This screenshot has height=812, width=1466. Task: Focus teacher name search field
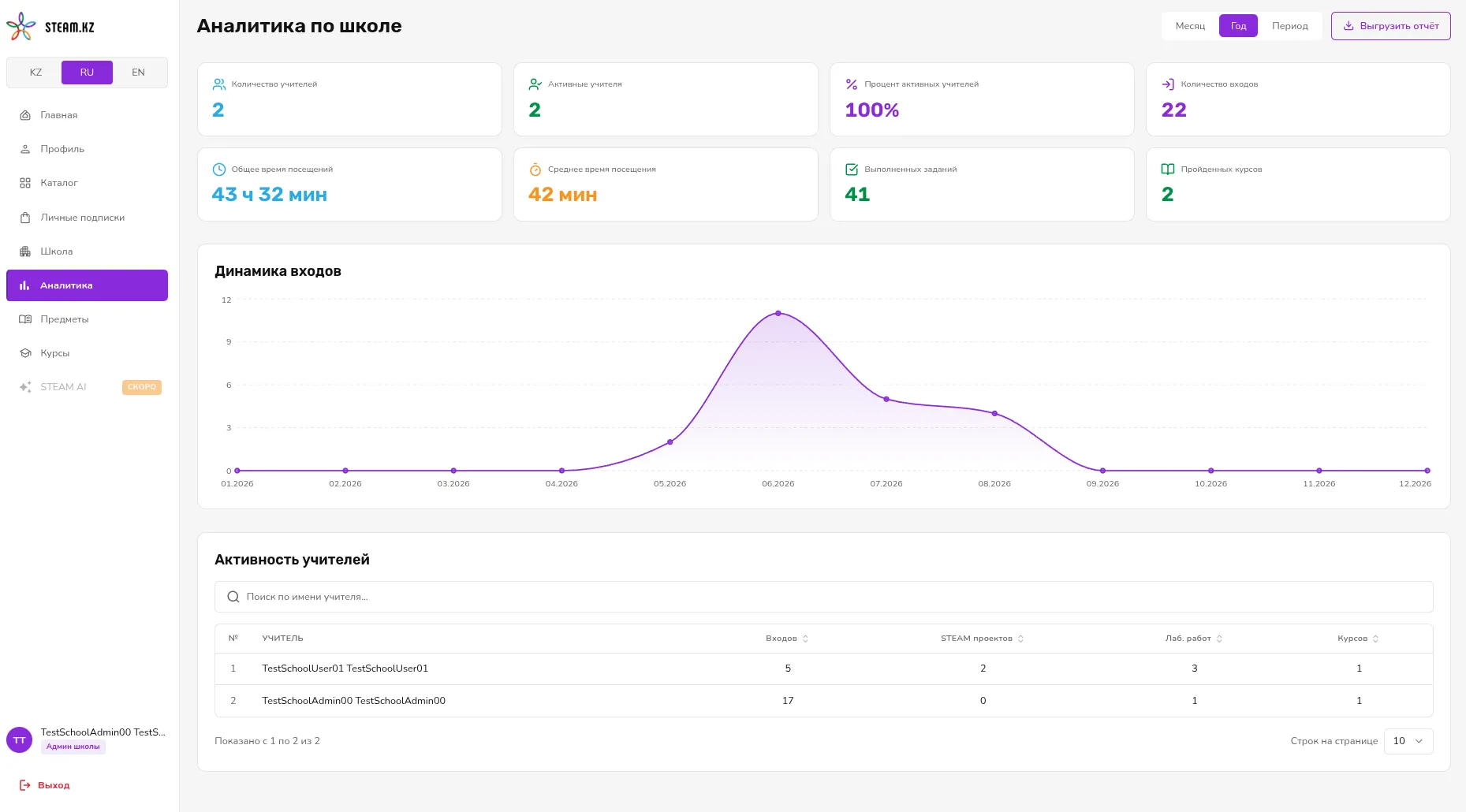pyautogui.click(x=823, y=597)
